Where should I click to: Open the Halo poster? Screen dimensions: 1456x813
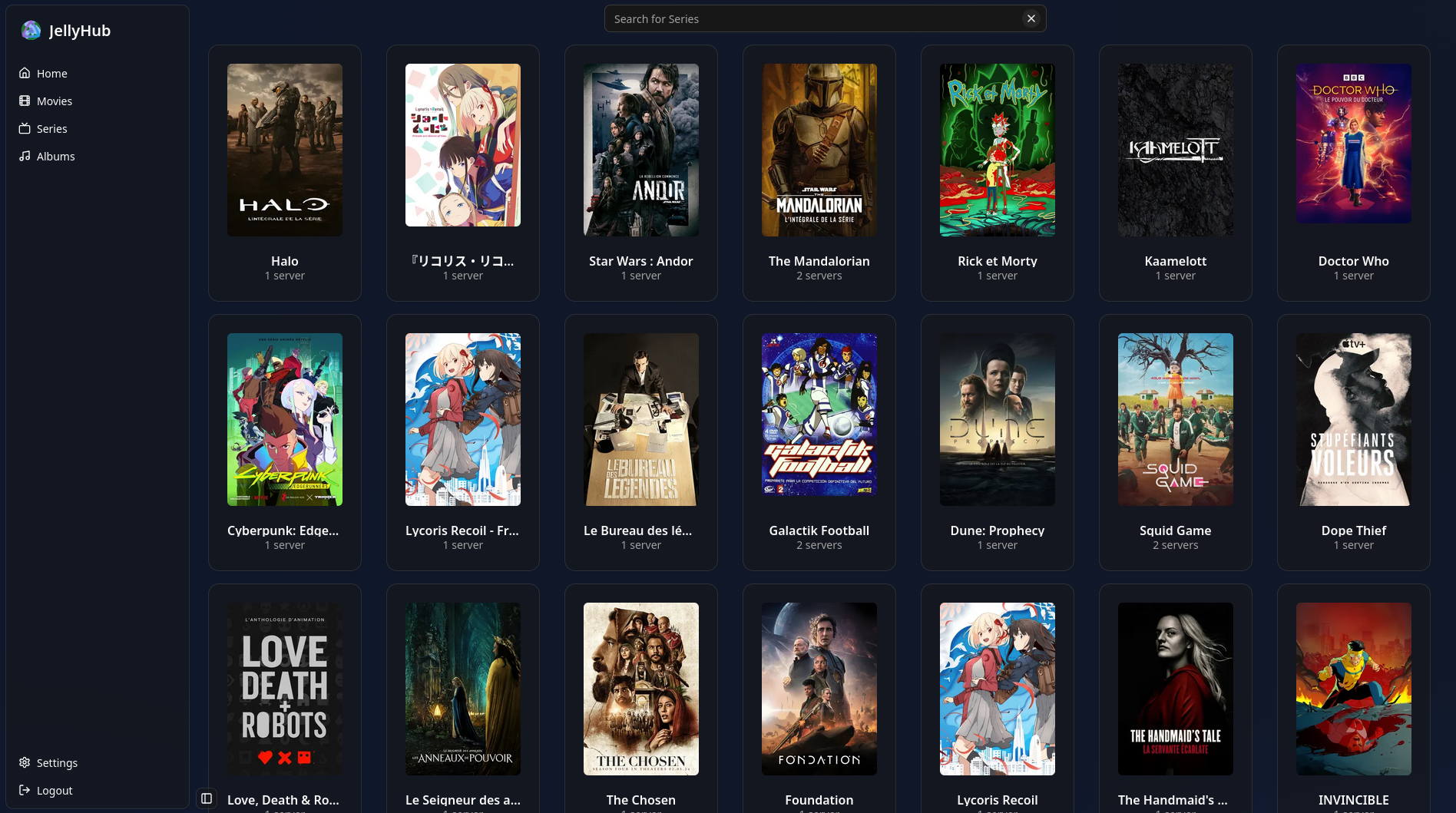click(x=285, y=150)
